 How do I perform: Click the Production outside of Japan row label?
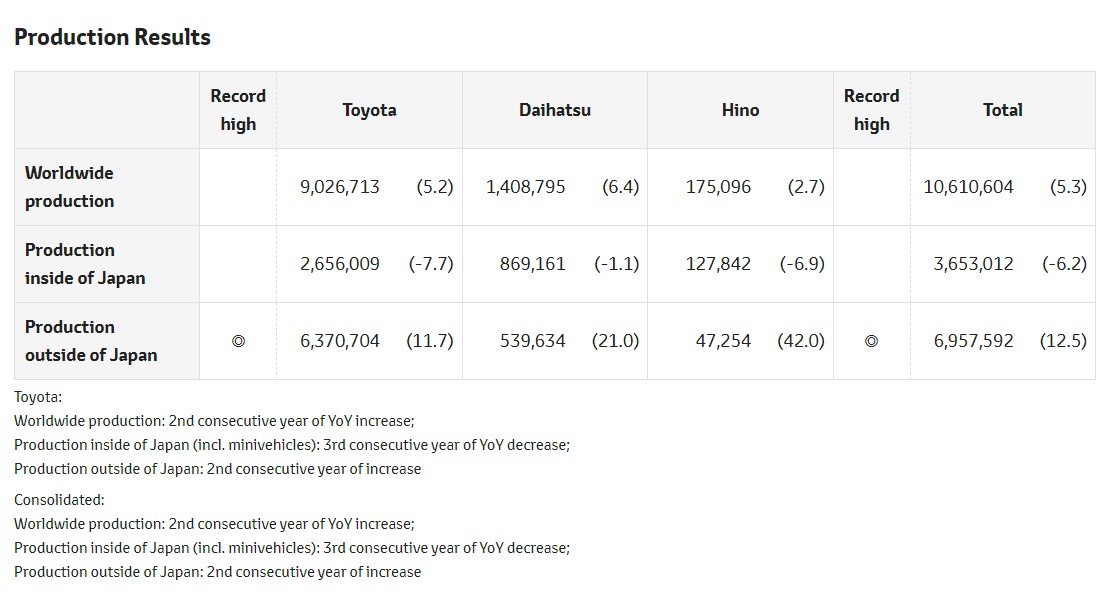pyautogui.click(x=91, y=341)
